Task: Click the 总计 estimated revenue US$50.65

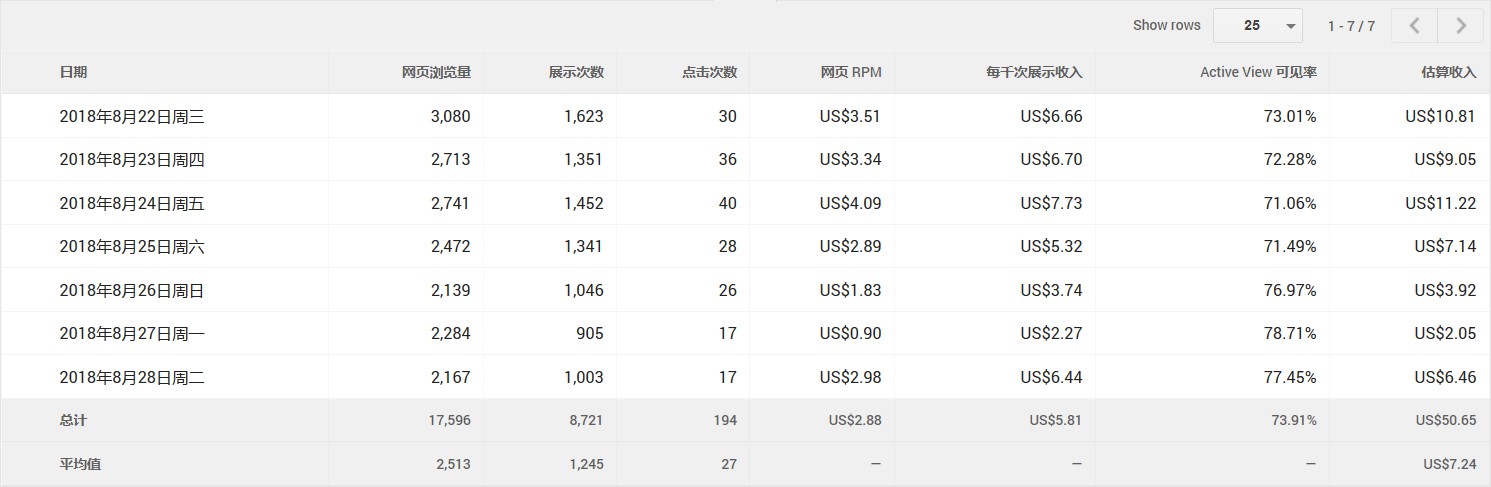Action: pos(1441,420)
